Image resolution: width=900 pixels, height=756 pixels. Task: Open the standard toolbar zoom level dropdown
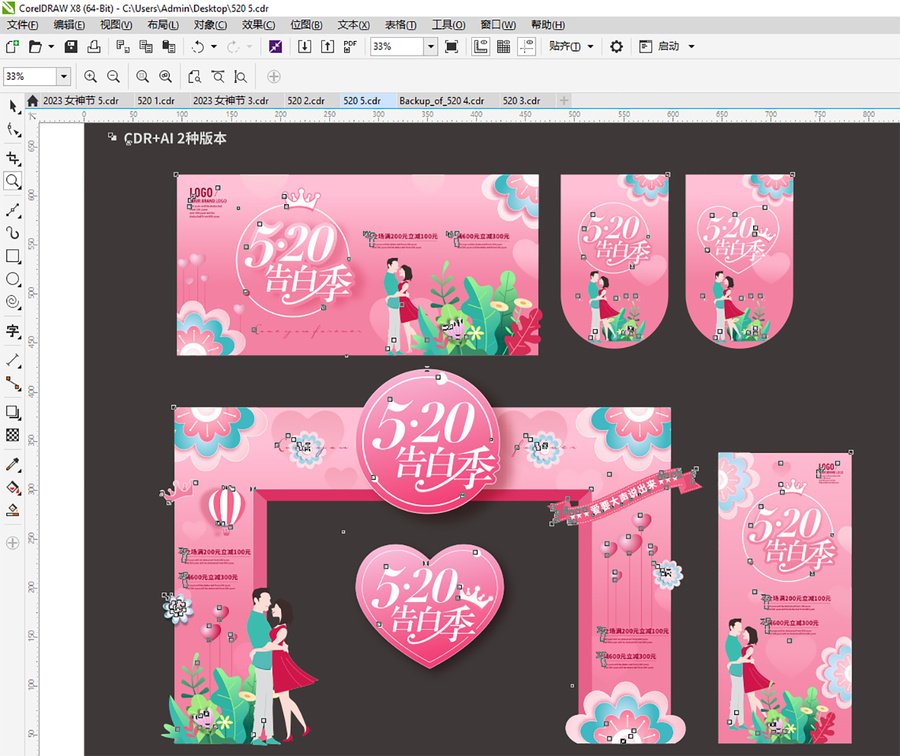point(430,46)
